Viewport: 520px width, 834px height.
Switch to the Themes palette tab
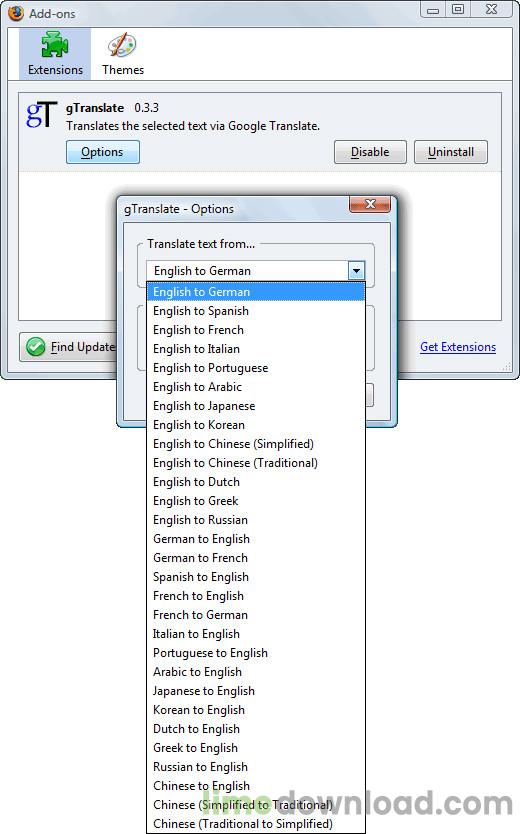point(123,54)
